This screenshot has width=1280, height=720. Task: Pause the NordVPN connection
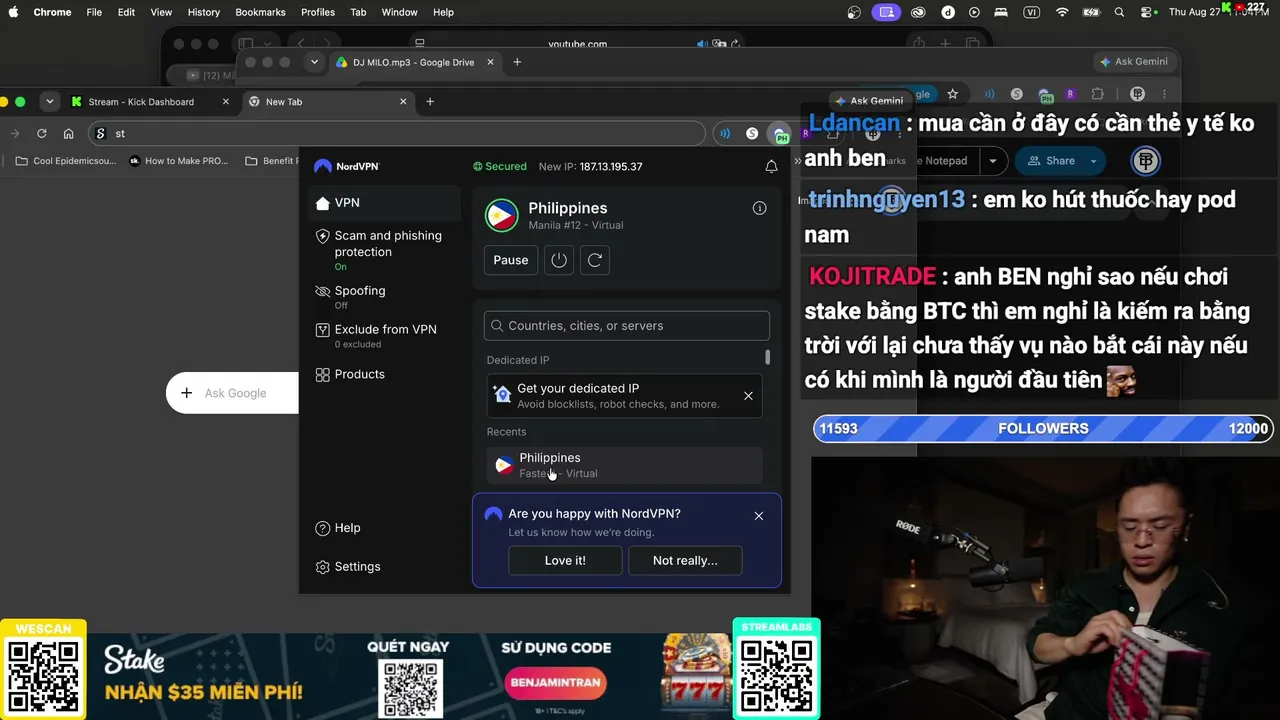(511, 260)
